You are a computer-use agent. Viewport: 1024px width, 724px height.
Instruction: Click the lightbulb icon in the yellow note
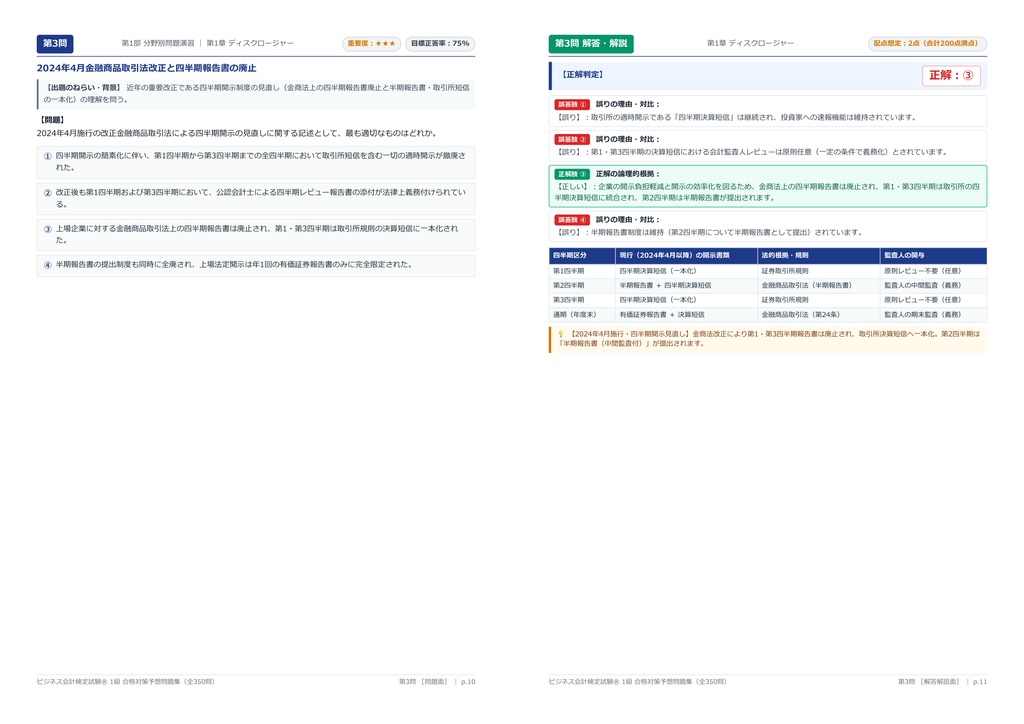click(560, 334)
